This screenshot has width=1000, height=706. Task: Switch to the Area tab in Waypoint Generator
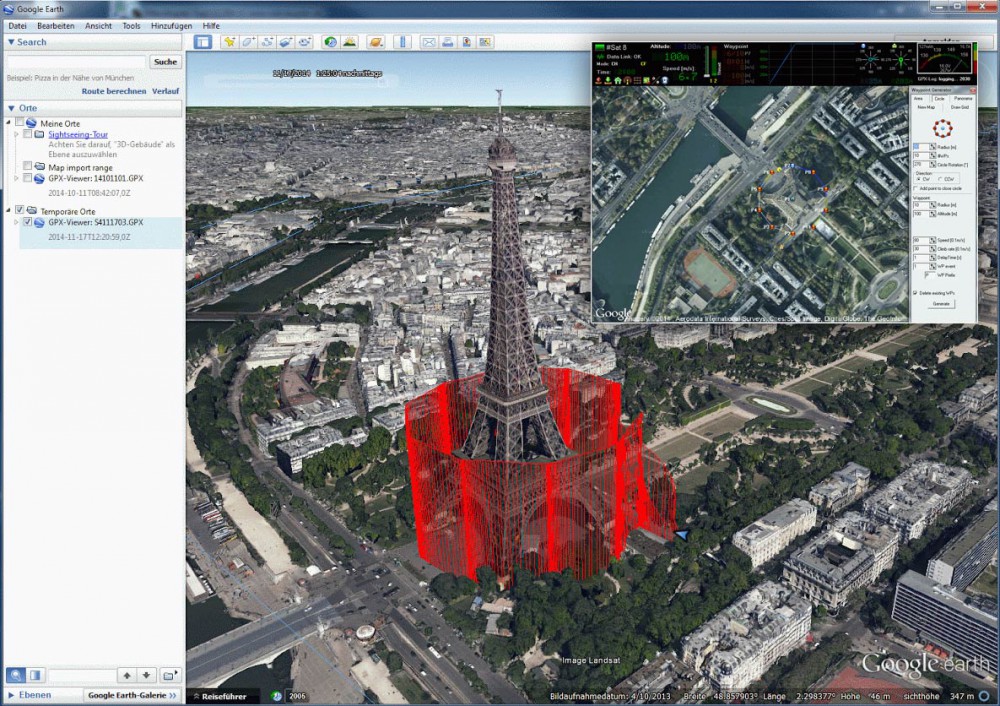coord(918,98)
